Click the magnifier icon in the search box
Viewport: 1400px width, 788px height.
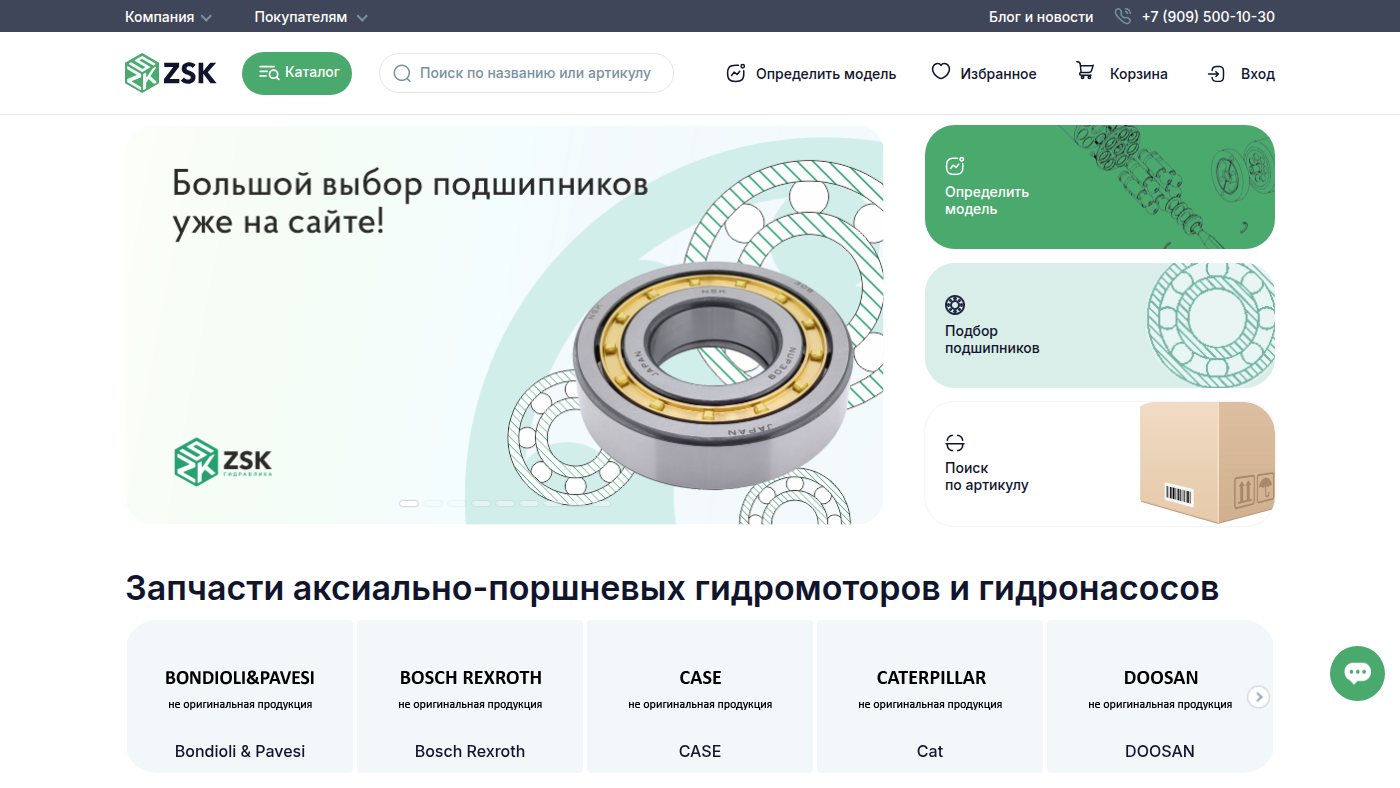tap(402, 73)
